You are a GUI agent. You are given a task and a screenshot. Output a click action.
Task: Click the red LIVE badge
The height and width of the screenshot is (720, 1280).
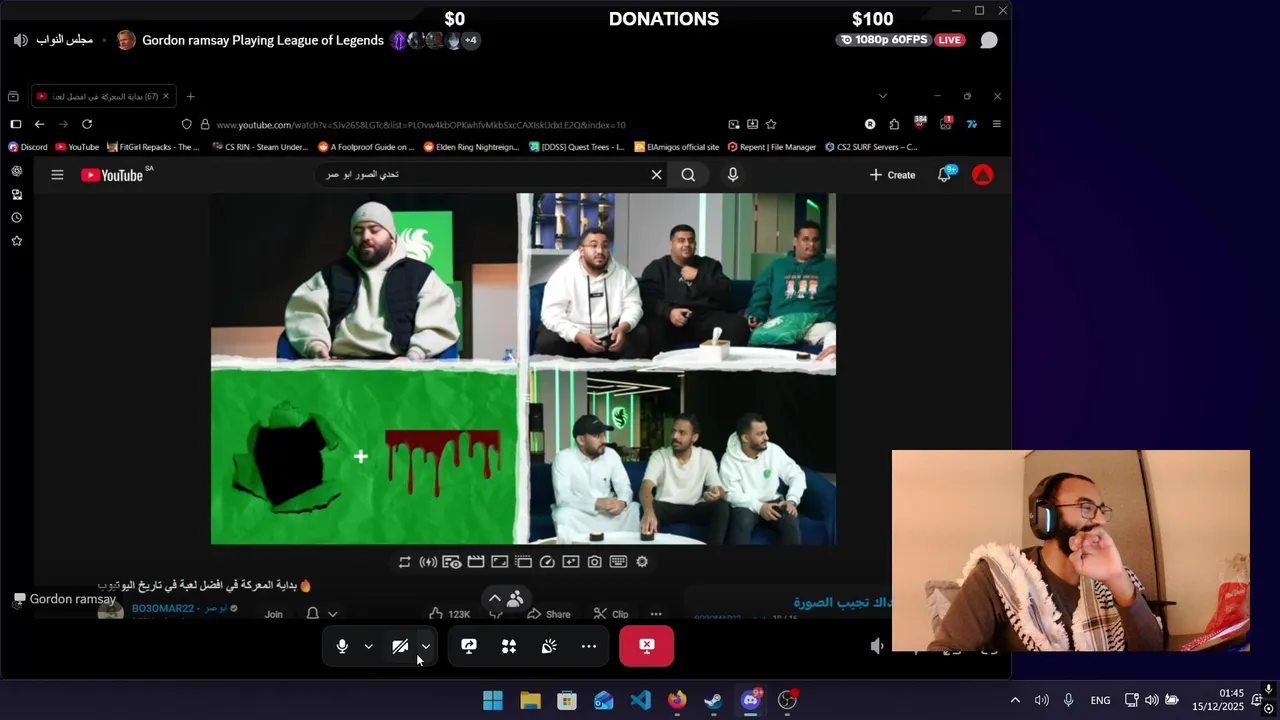coord(949,40)
